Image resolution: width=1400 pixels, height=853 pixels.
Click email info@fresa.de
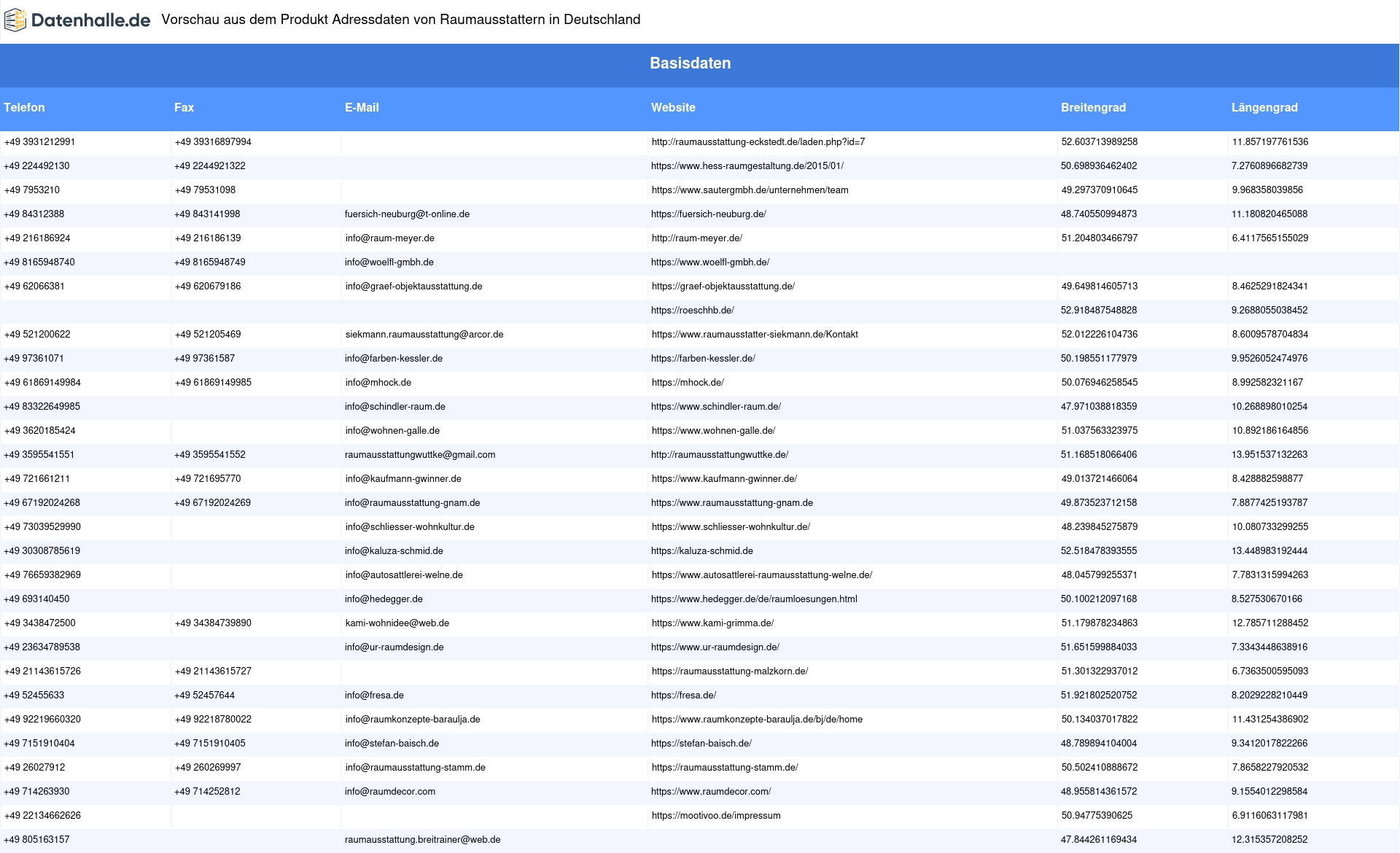tap(374, 696)
